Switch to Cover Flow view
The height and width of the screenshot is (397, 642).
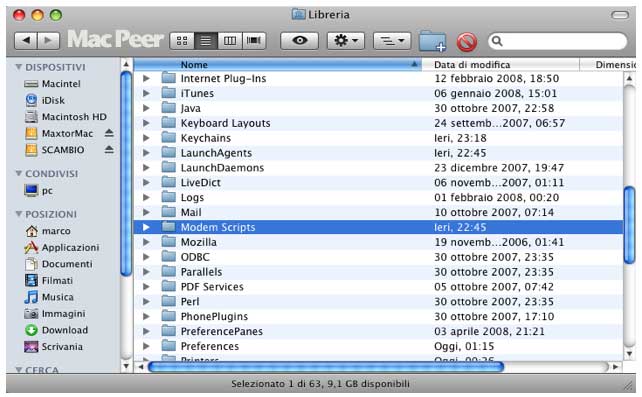pyautogui.click(x=254, y=41)
